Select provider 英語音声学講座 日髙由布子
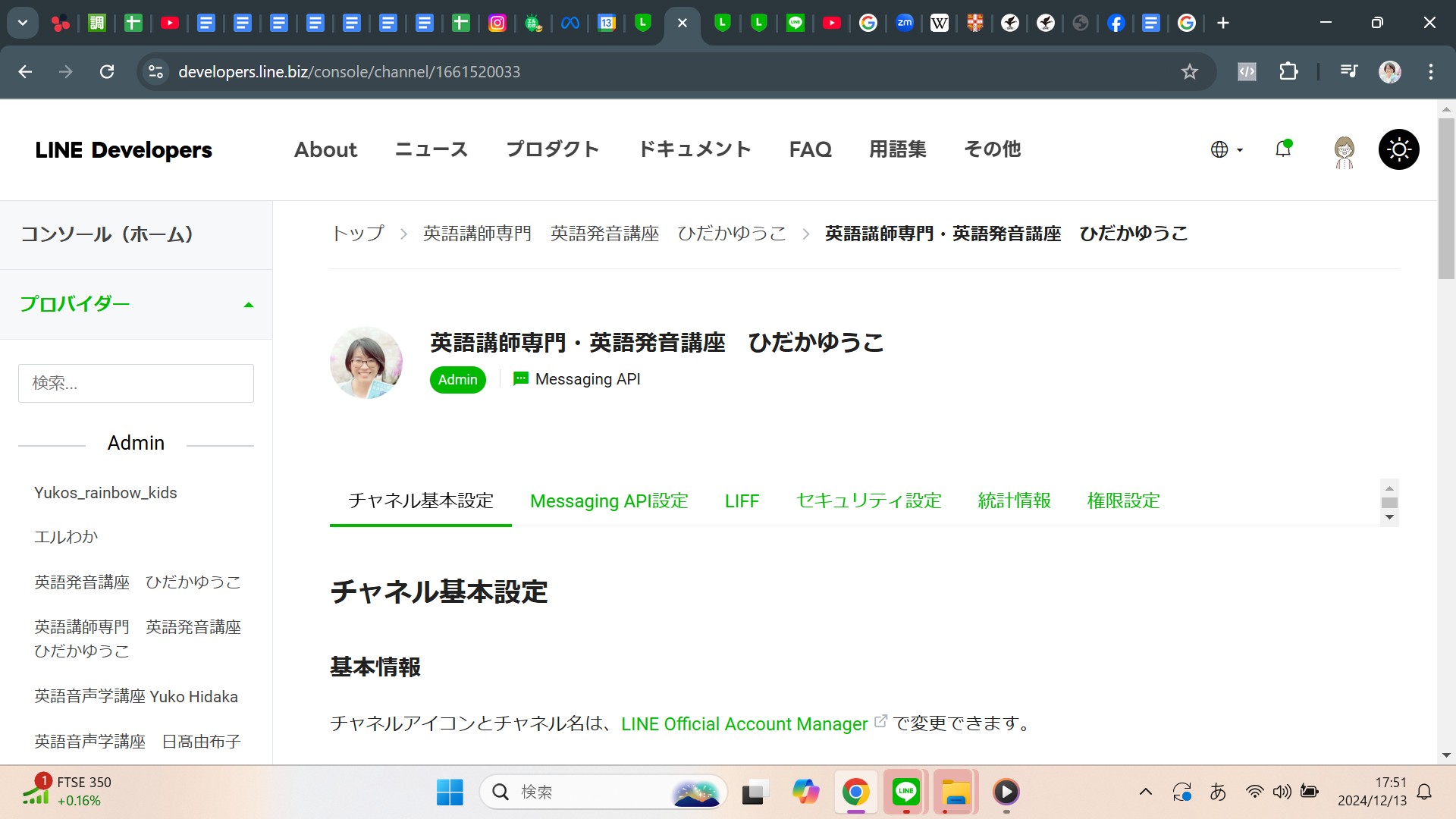1456x819 pixels. tap(137, 741)
